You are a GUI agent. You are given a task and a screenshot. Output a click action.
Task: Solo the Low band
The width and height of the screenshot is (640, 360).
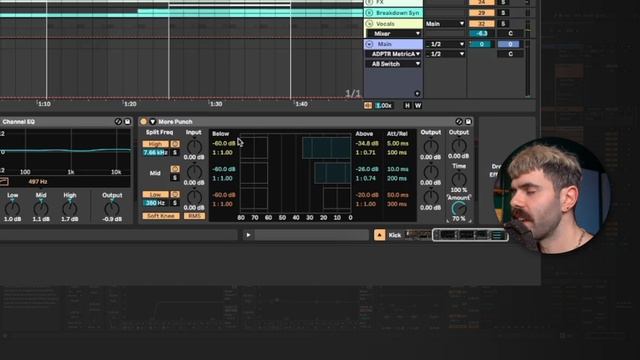[x=175, y=203]
